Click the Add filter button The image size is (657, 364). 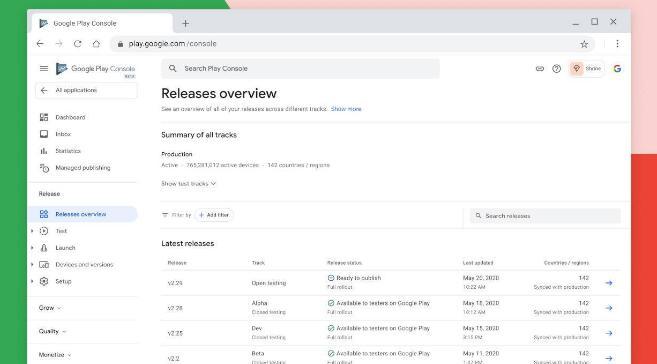click(214, 215)
